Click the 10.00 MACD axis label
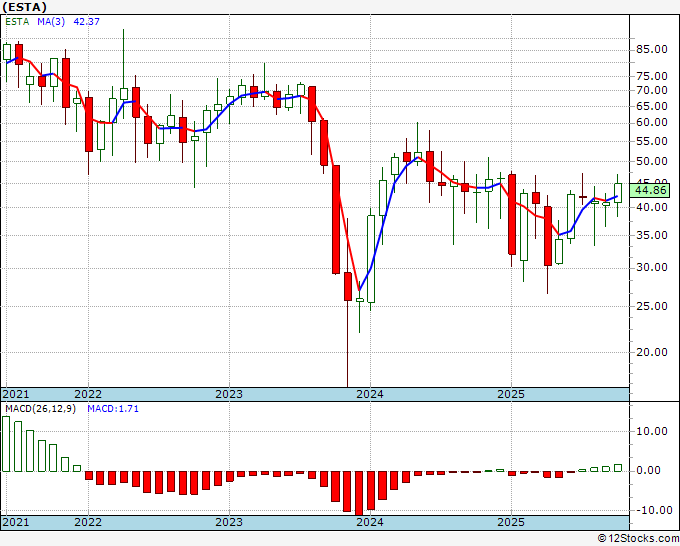The height and width of the screenshot is (546, 680). coord(651,431)
